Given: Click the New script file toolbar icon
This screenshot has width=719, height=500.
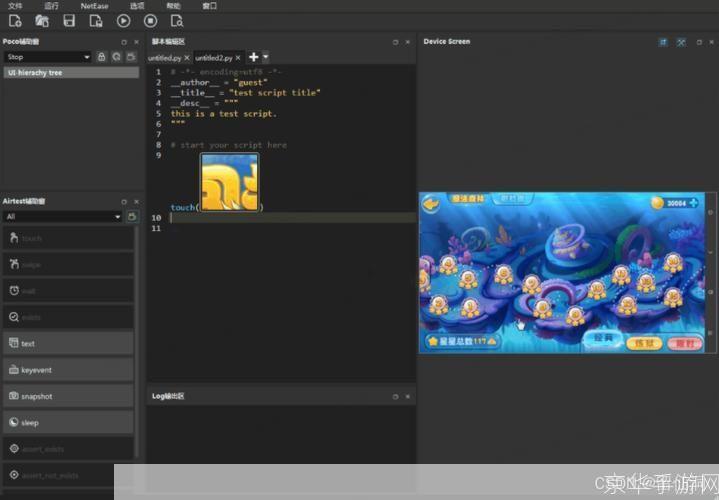Looking at the screenshot, I should pyautogui.click(x=15, y=21).
